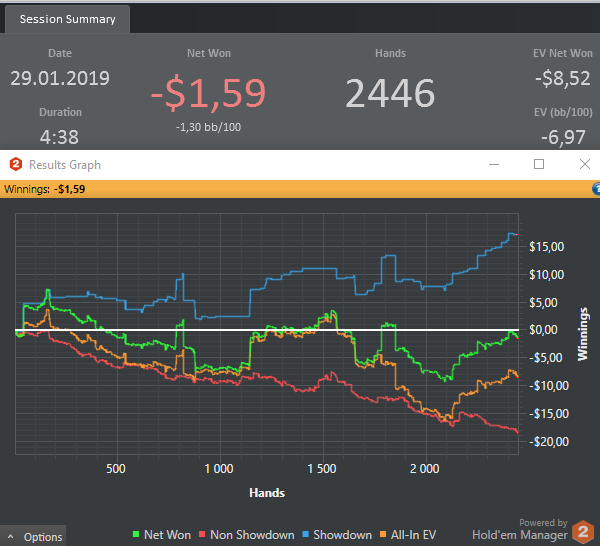Click the 1 500 hands axis label
The height and width of the screenshot is (546, 600).
[322, 469]
